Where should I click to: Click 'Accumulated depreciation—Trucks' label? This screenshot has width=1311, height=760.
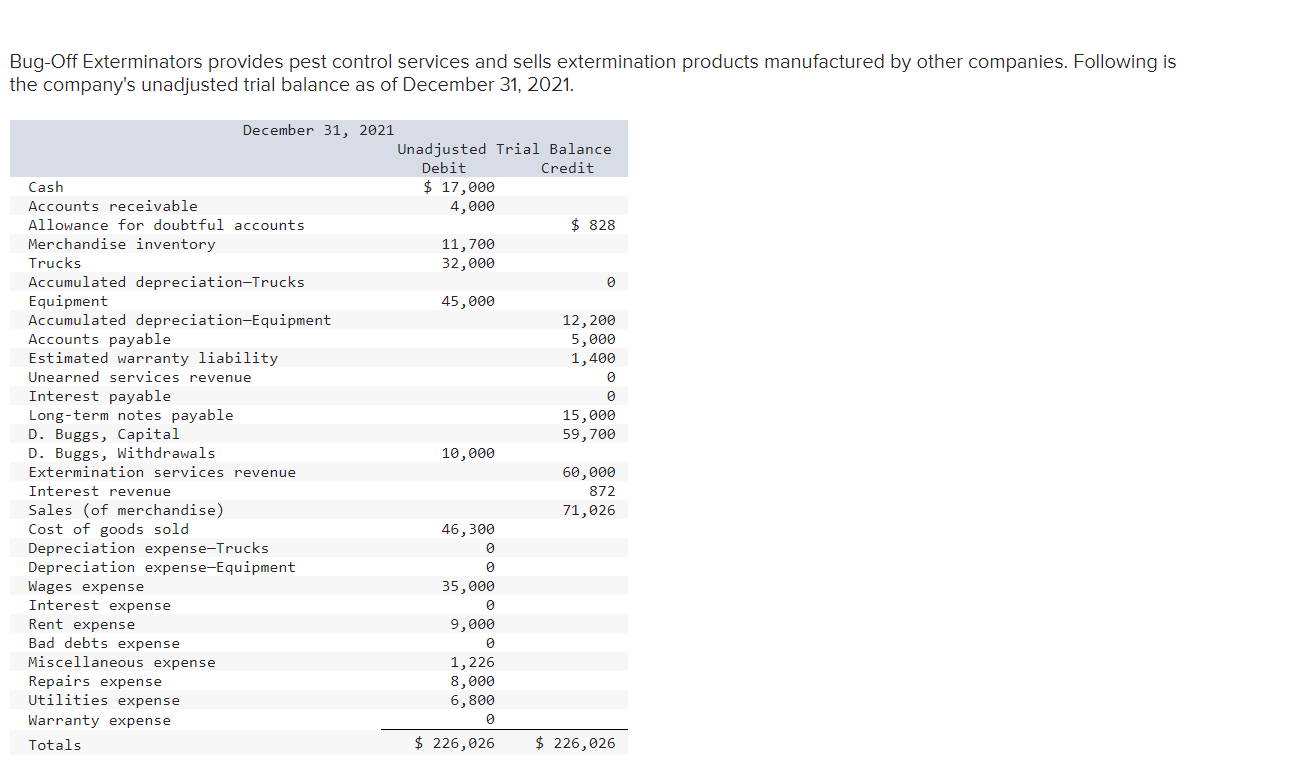tap(166, 282)
